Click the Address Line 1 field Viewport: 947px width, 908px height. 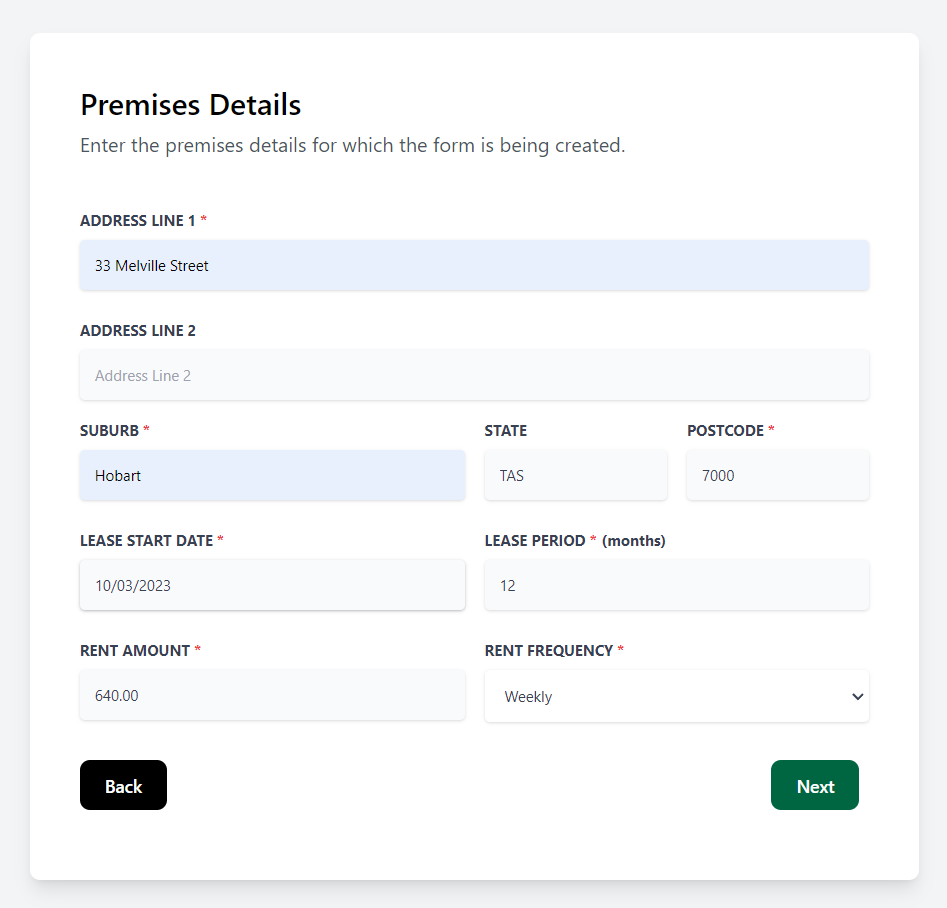tap(474, 265)
